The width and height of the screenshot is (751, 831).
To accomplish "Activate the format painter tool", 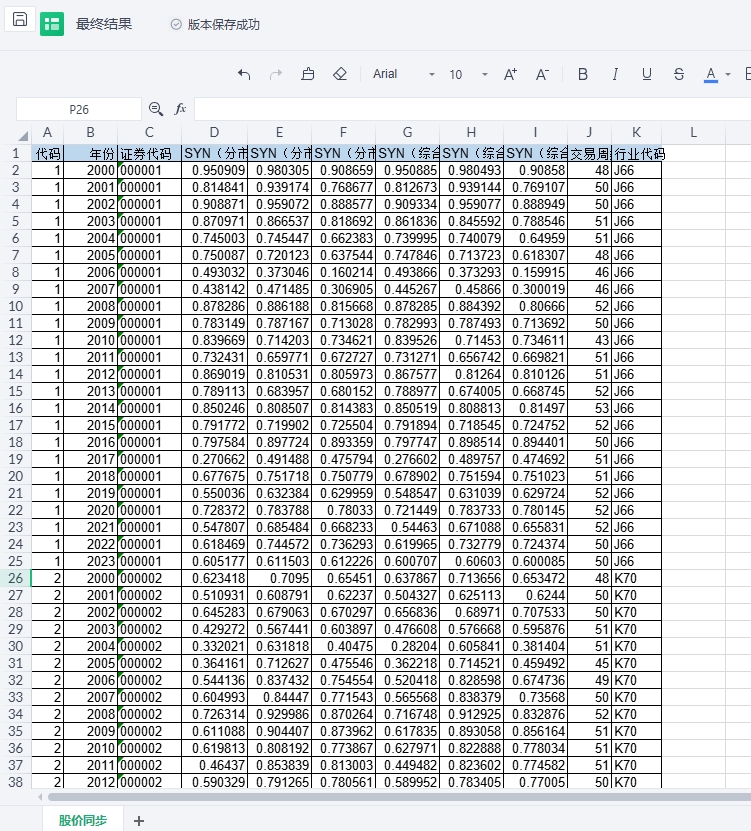I will tap(308, 74).
